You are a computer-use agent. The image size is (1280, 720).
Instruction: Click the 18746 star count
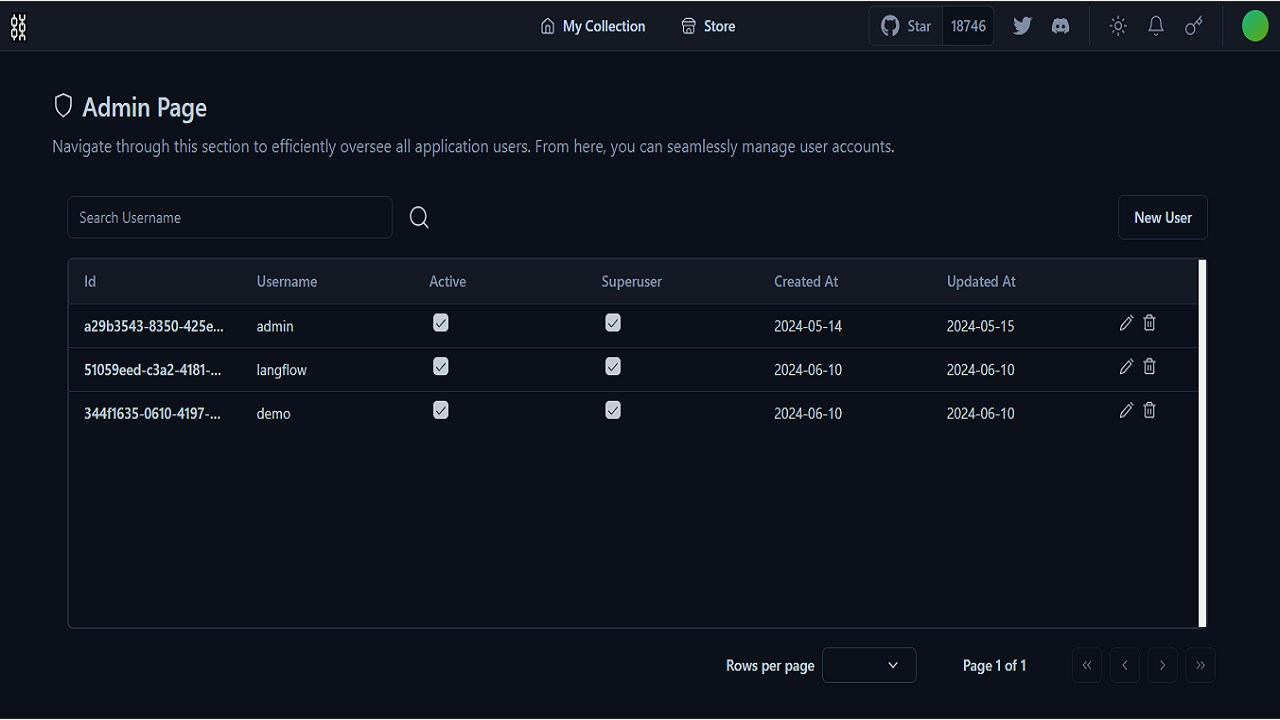tap(967, 26)
